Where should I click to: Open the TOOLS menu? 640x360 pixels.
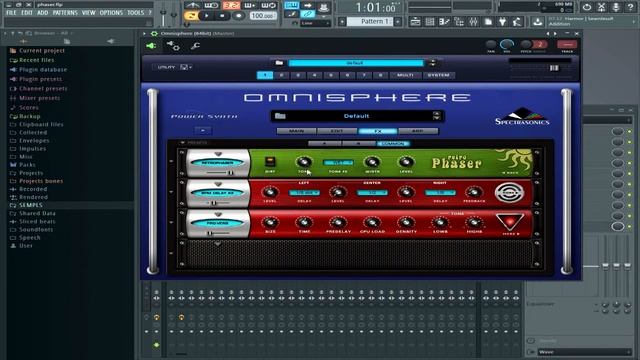tap(136, 13)
